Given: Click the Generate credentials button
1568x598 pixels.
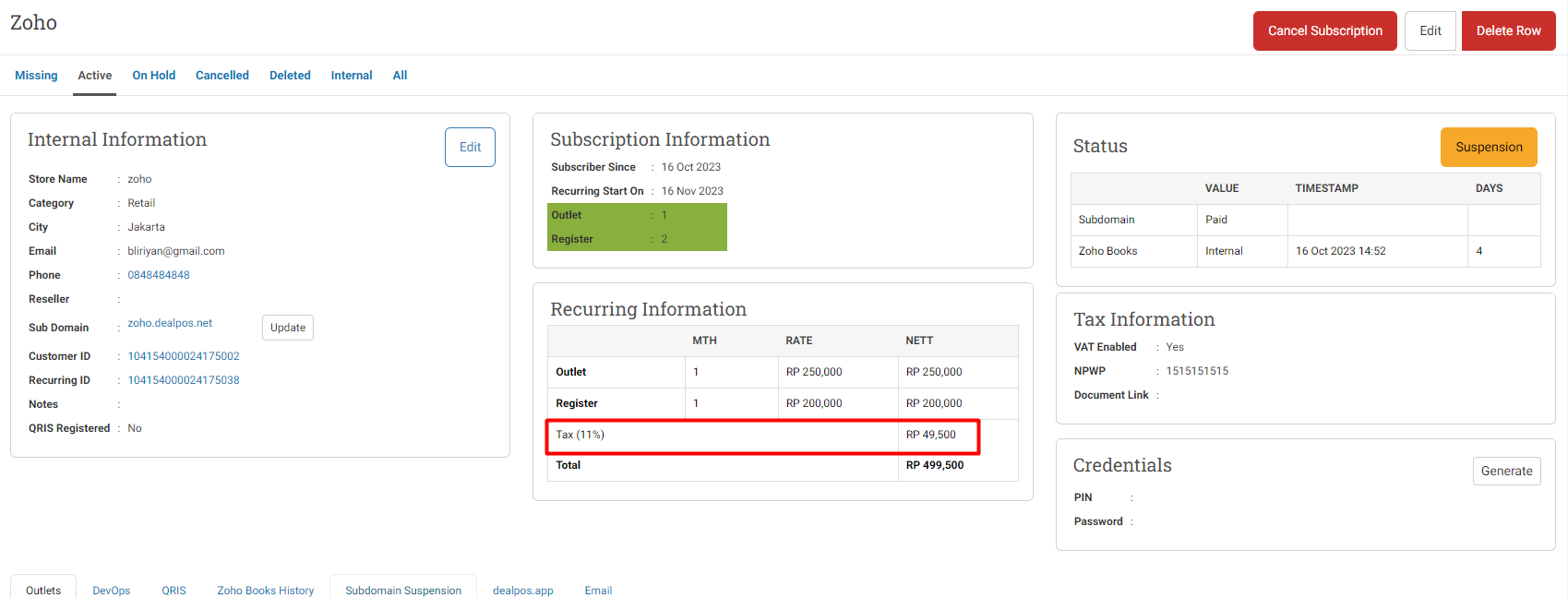Looking at the screenshot, I should (x=1506, y=471).
